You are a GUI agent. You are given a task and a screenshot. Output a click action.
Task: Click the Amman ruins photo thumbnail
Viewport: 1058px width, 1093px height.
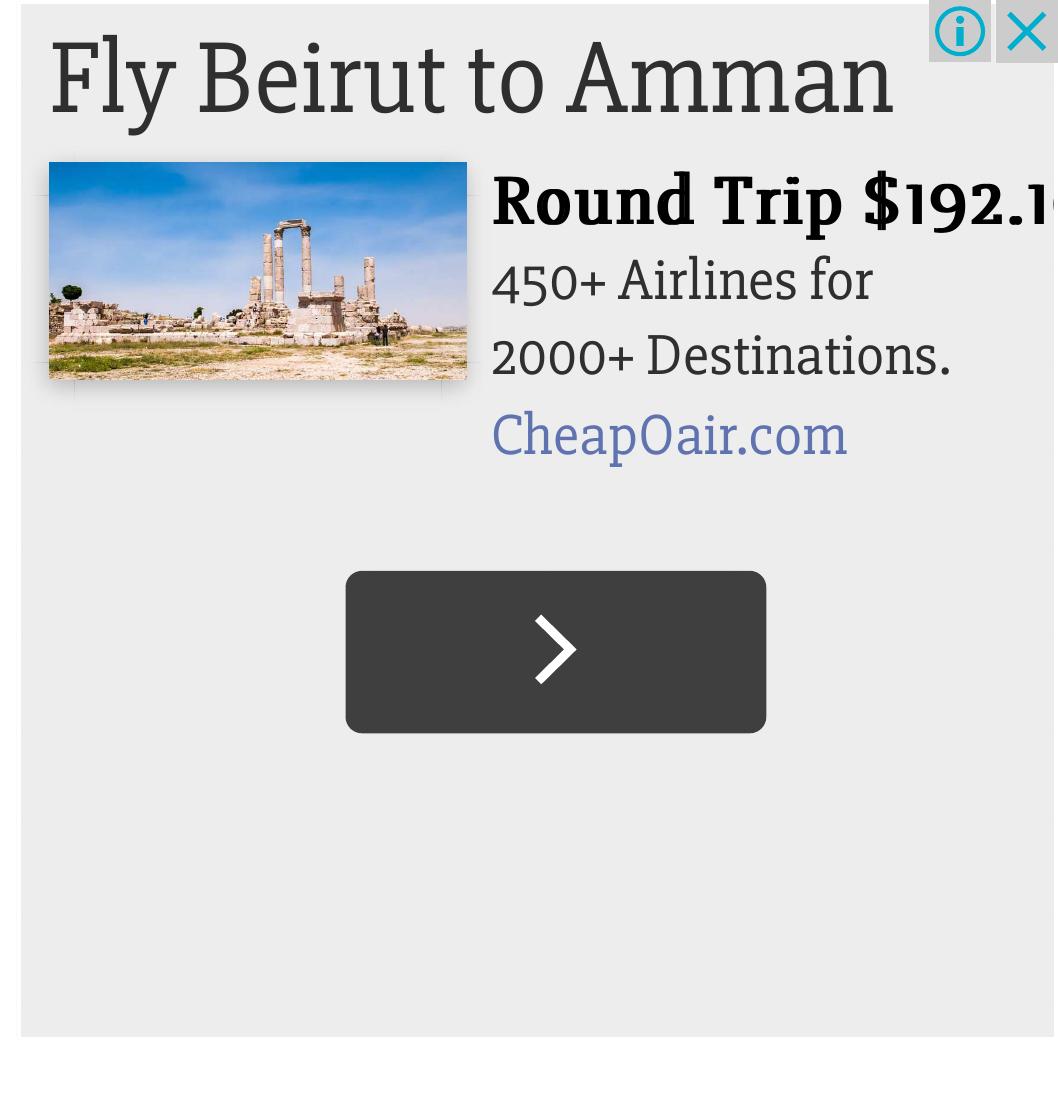tap(258, 270)
